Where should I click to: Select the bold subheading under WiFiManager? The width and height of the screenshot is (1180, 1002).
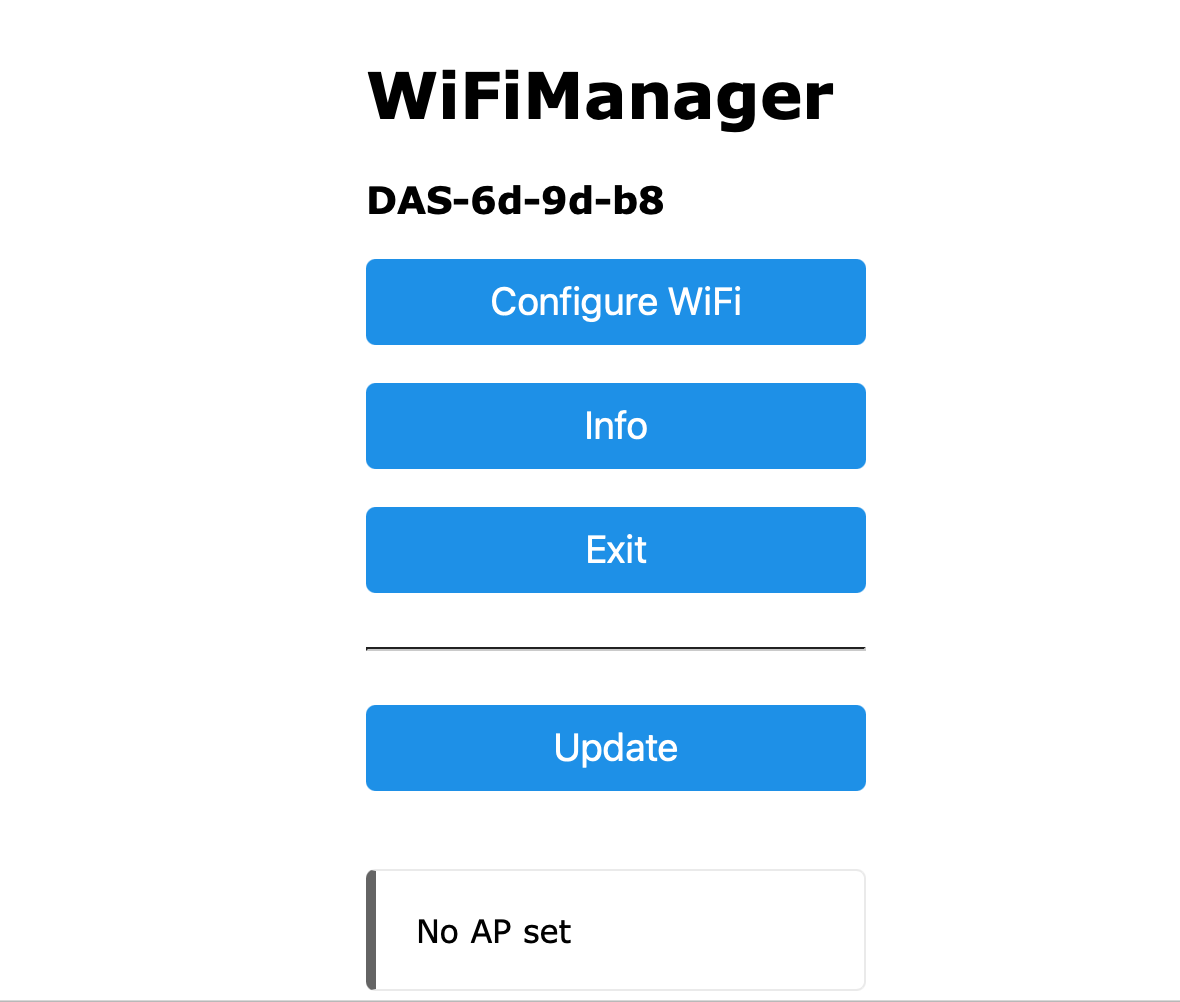pos(515,201)
